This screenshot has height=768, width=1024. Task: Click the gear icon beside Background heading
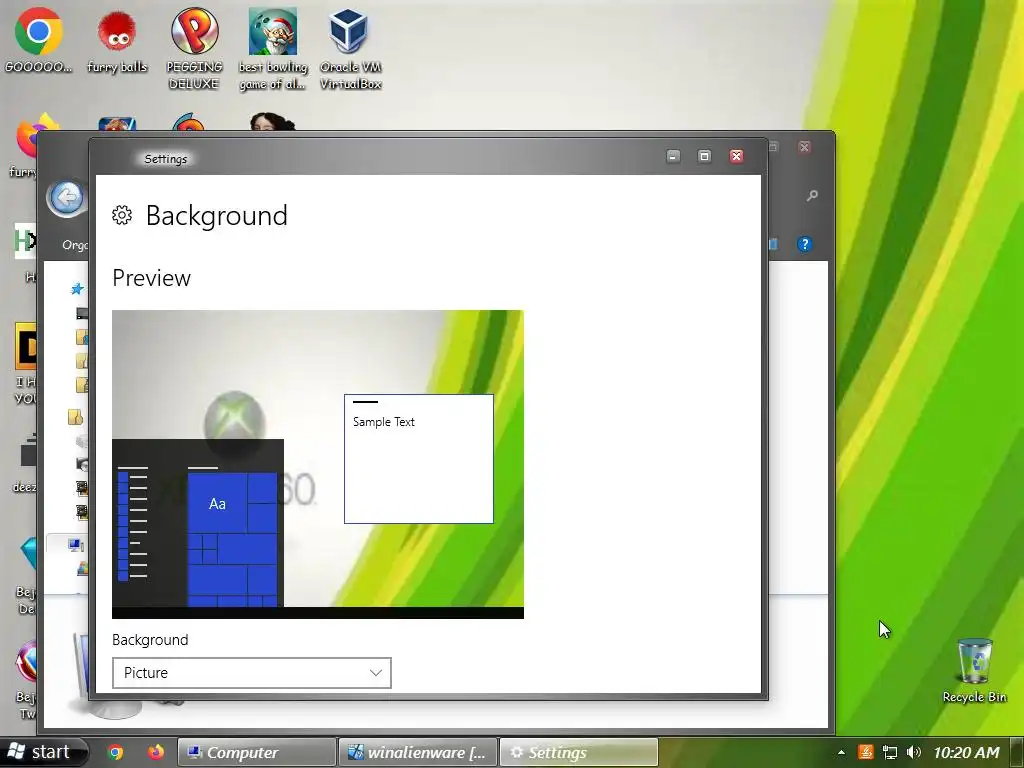click(x=122, y=215)
